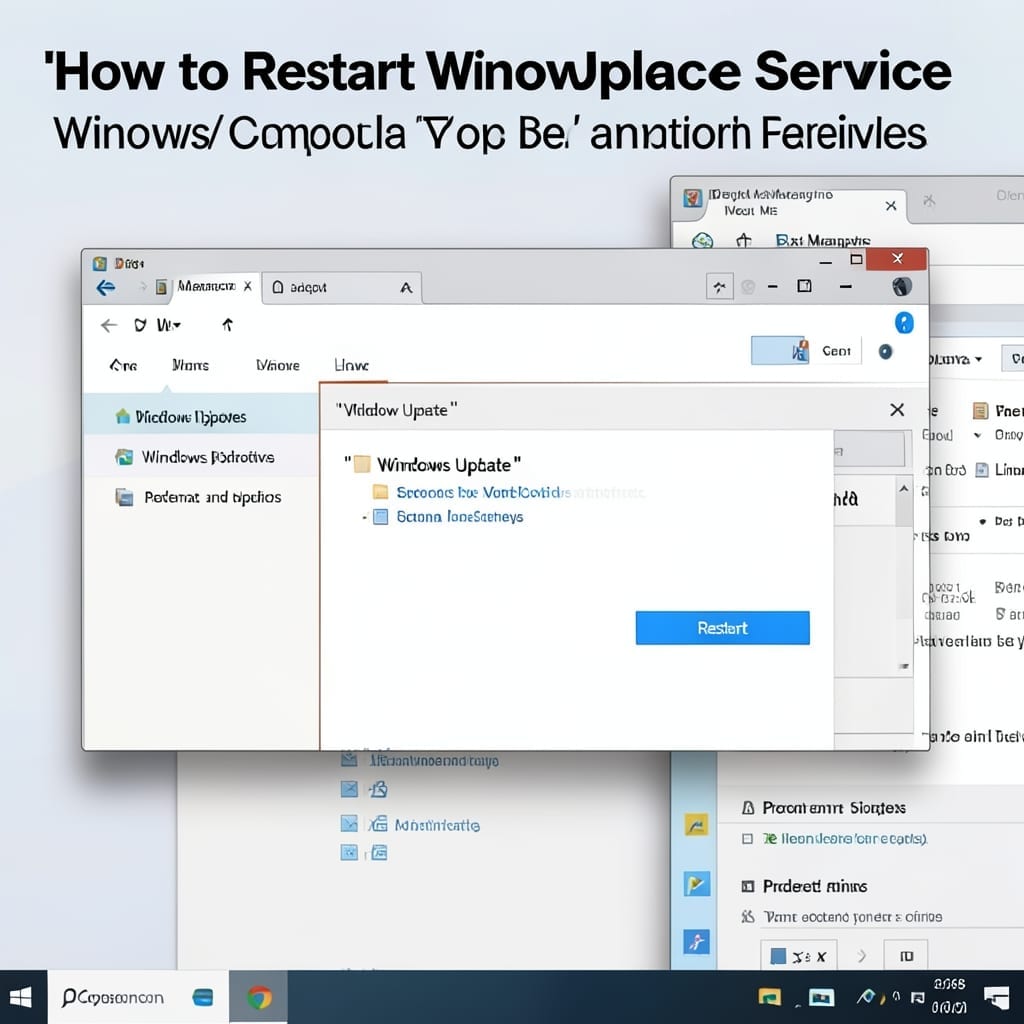Click the "Fnet" document icon in right window
Image resolution: width=1024 pixels, height=1024 pixels.
[980, 410]
